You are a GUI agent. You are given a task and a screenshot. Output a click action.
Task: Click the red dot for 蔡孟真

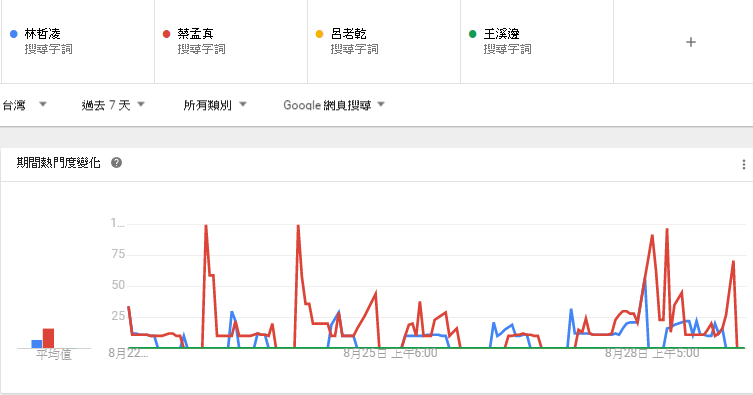167,34
